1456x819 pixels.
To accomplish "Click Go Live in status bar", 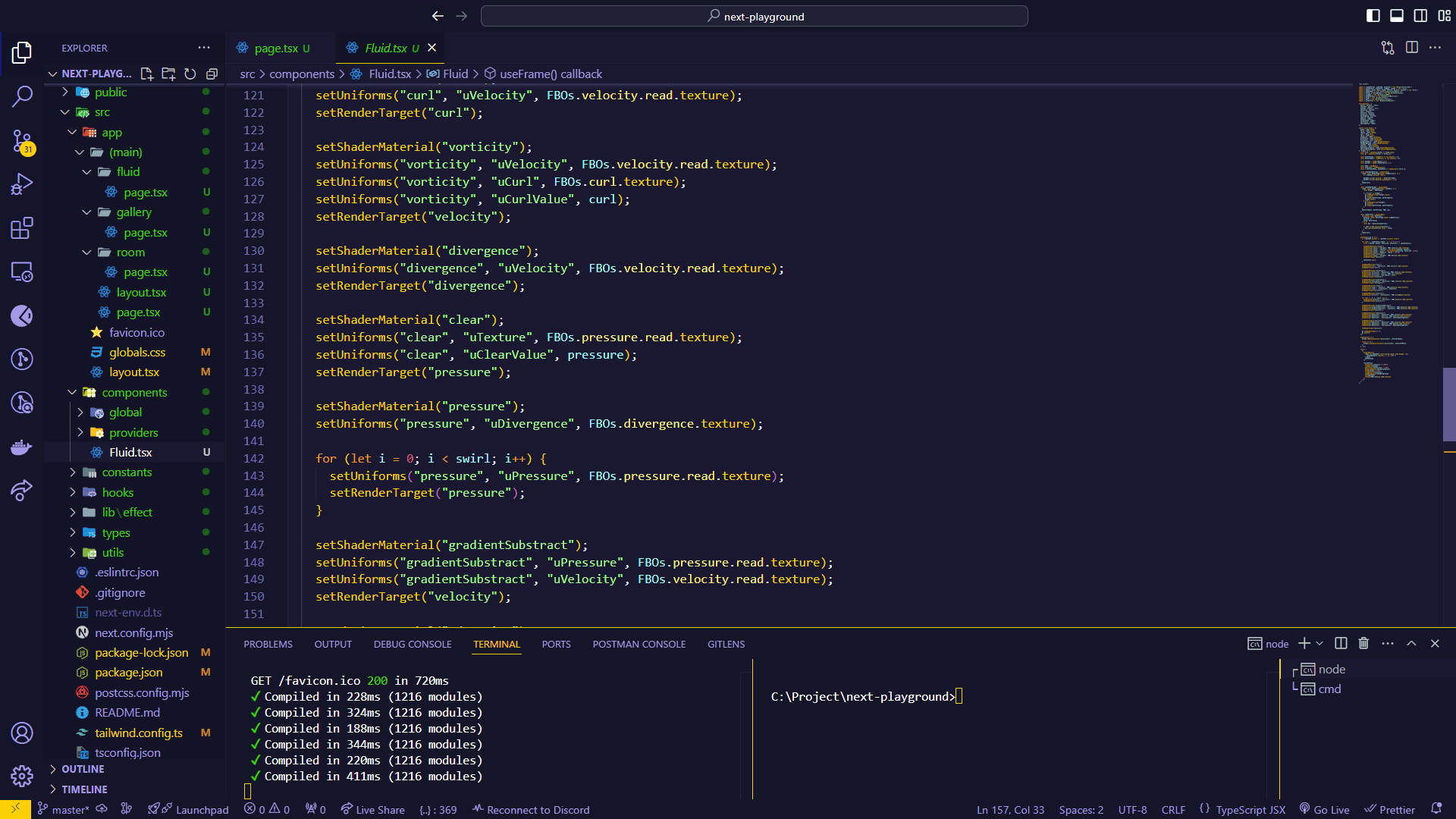I will pos(1324,809).
